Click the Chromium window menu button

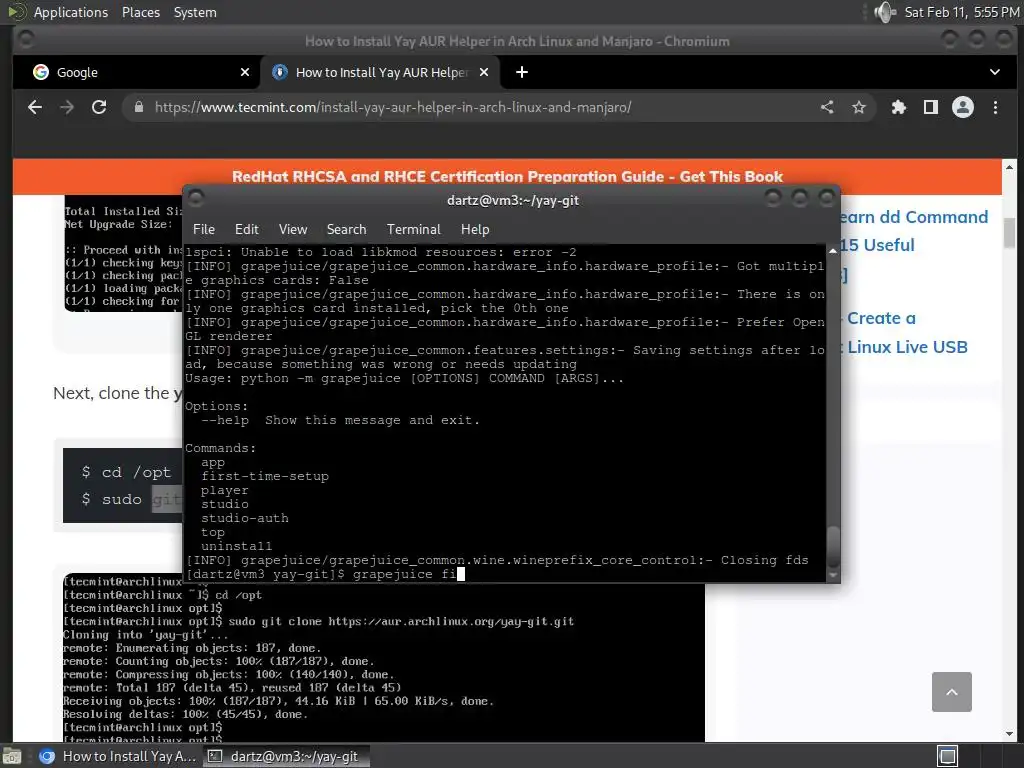[x=25, y=40]
